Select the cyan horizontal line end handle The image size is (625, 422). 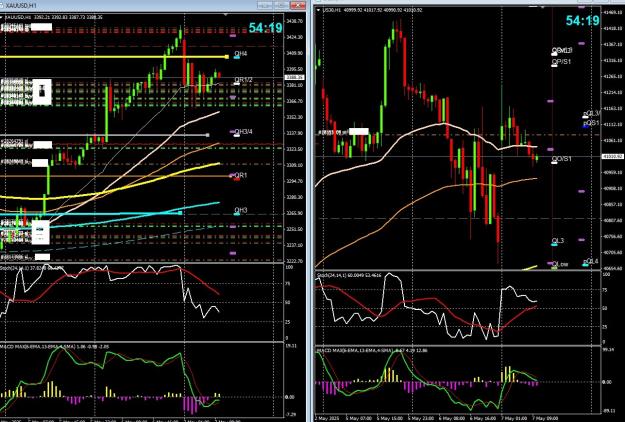180,213
